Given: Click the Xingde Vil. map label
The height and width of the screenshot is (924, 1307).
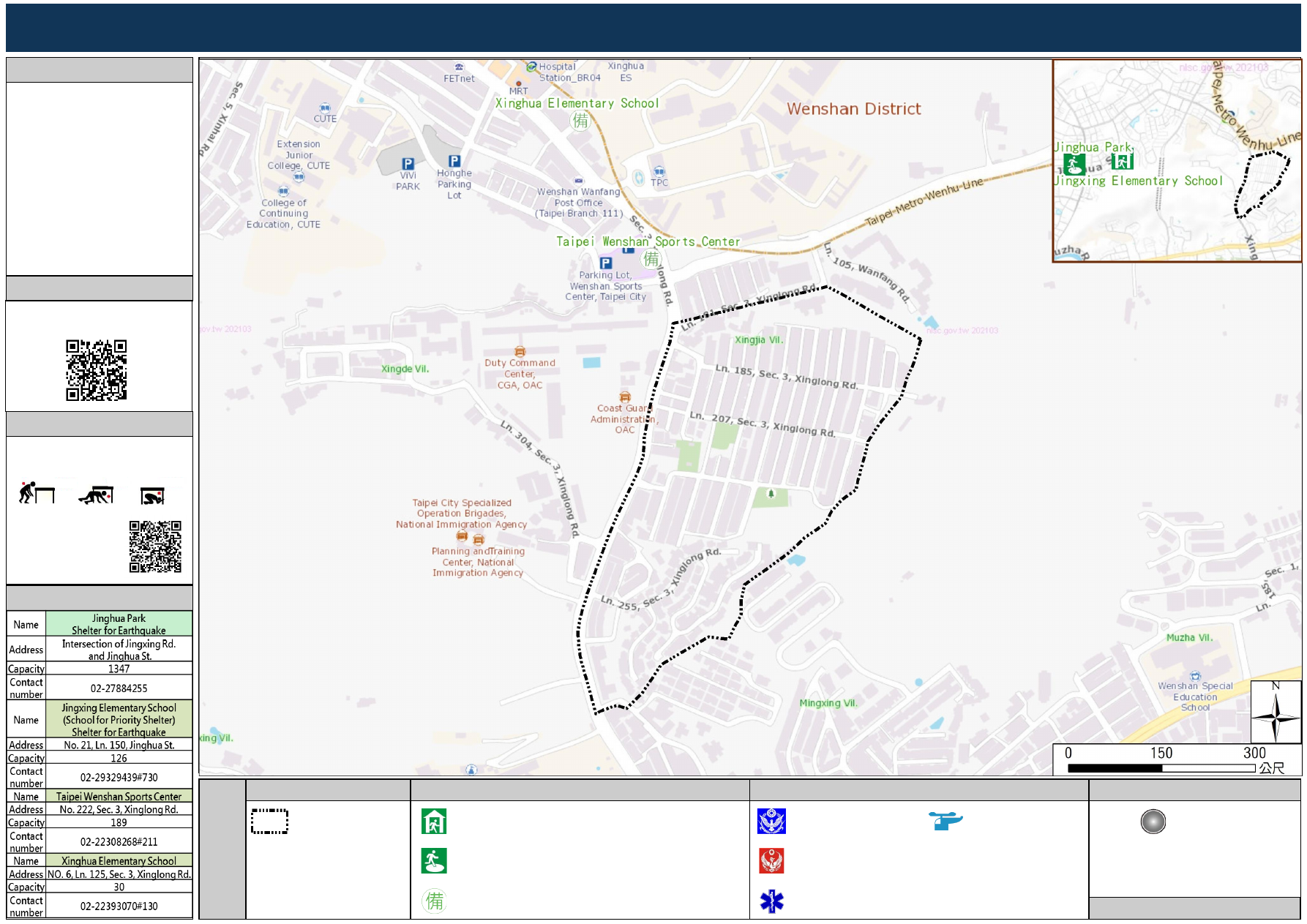Looking at the screenshot, I should (405, 369).
